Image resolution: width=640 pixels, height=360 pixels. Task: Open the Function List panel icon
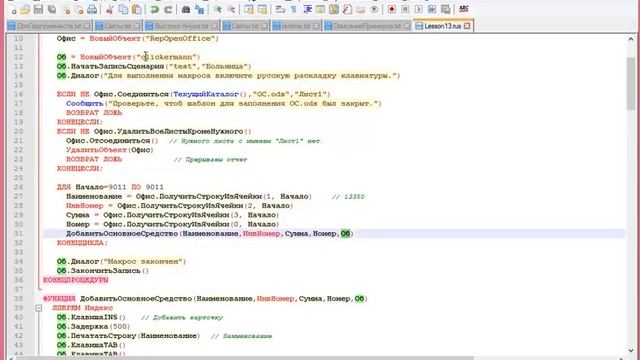(347, 9)
